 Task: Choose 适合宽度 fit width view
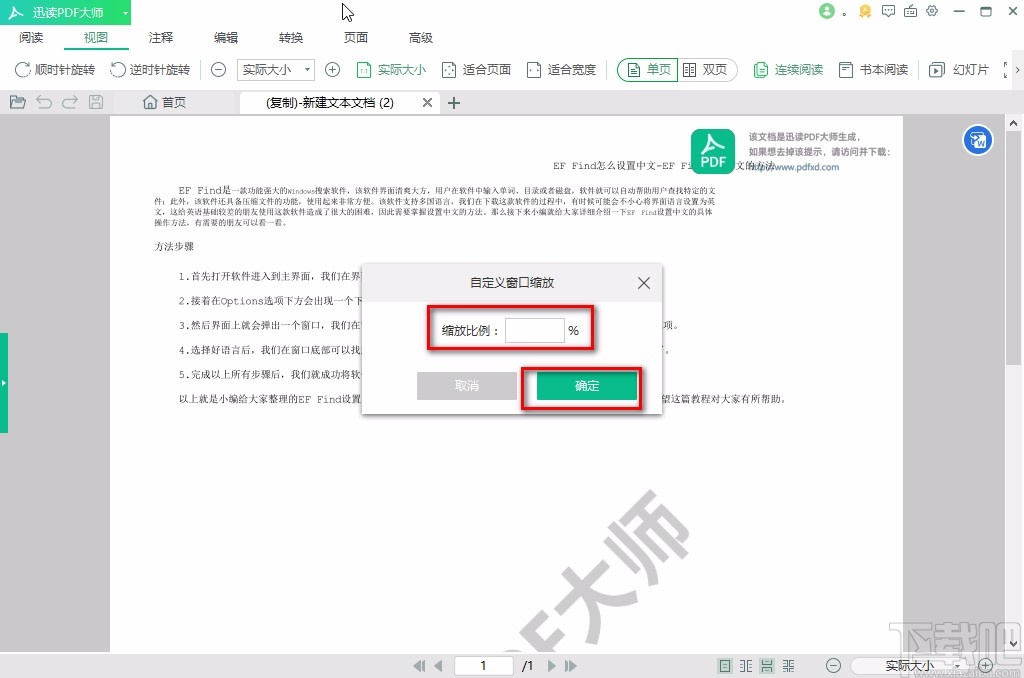(x=562, y=69)
